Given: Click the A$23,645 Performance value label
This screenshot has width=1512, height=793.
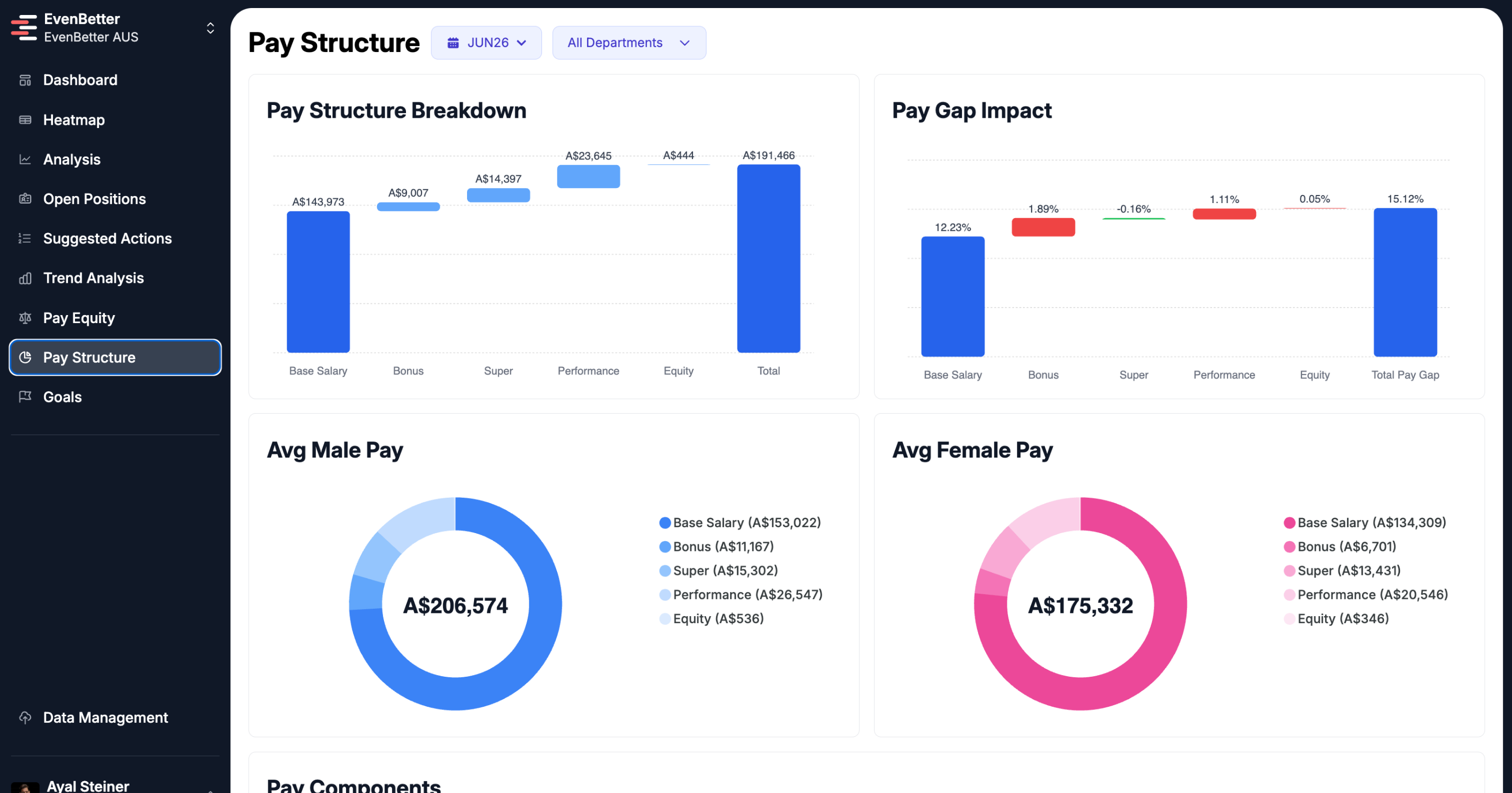Looking at the screenshot, I should (x=588, y=155).
